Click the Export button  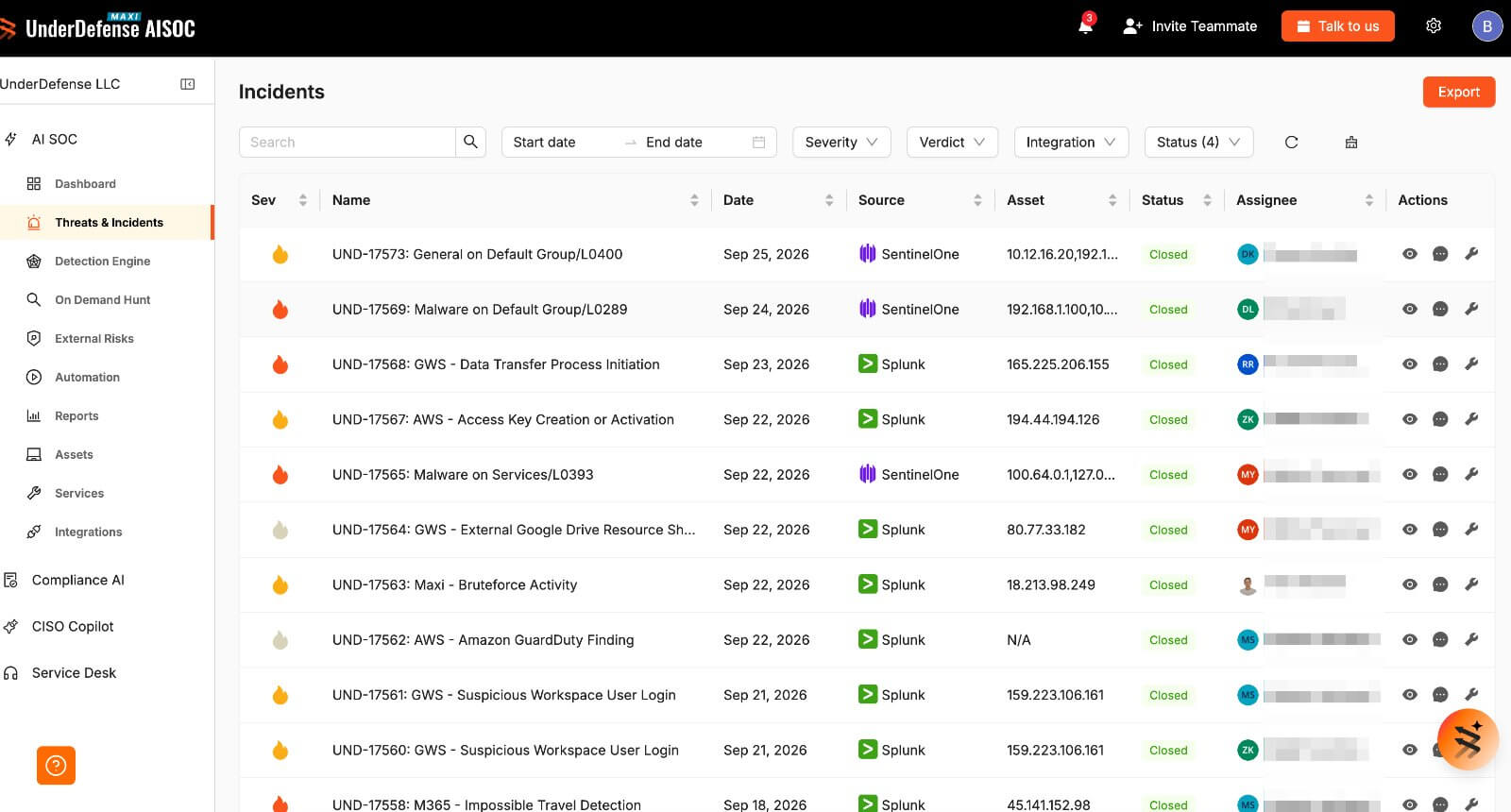coord(1459,92)
